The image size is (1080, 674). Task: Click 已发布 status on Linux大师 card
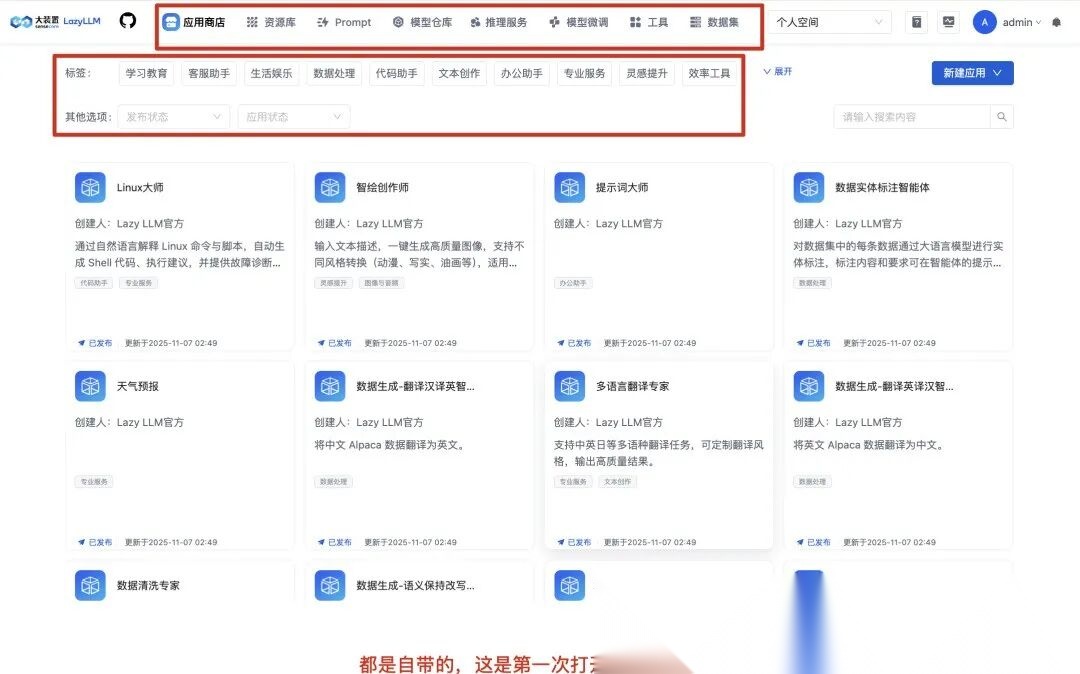pos(95,343)
